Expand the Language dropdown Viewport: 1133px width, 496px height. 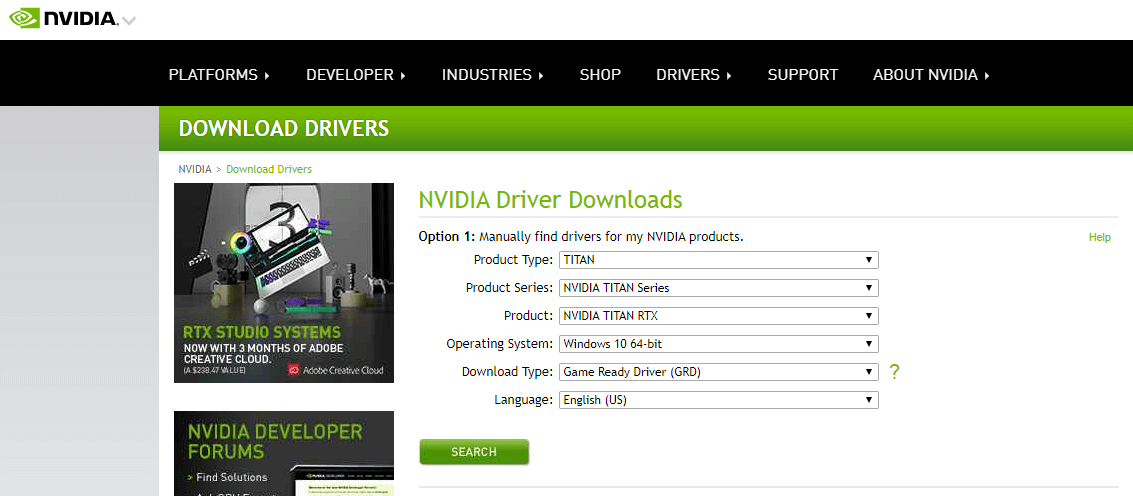click(x=719, y=400)
